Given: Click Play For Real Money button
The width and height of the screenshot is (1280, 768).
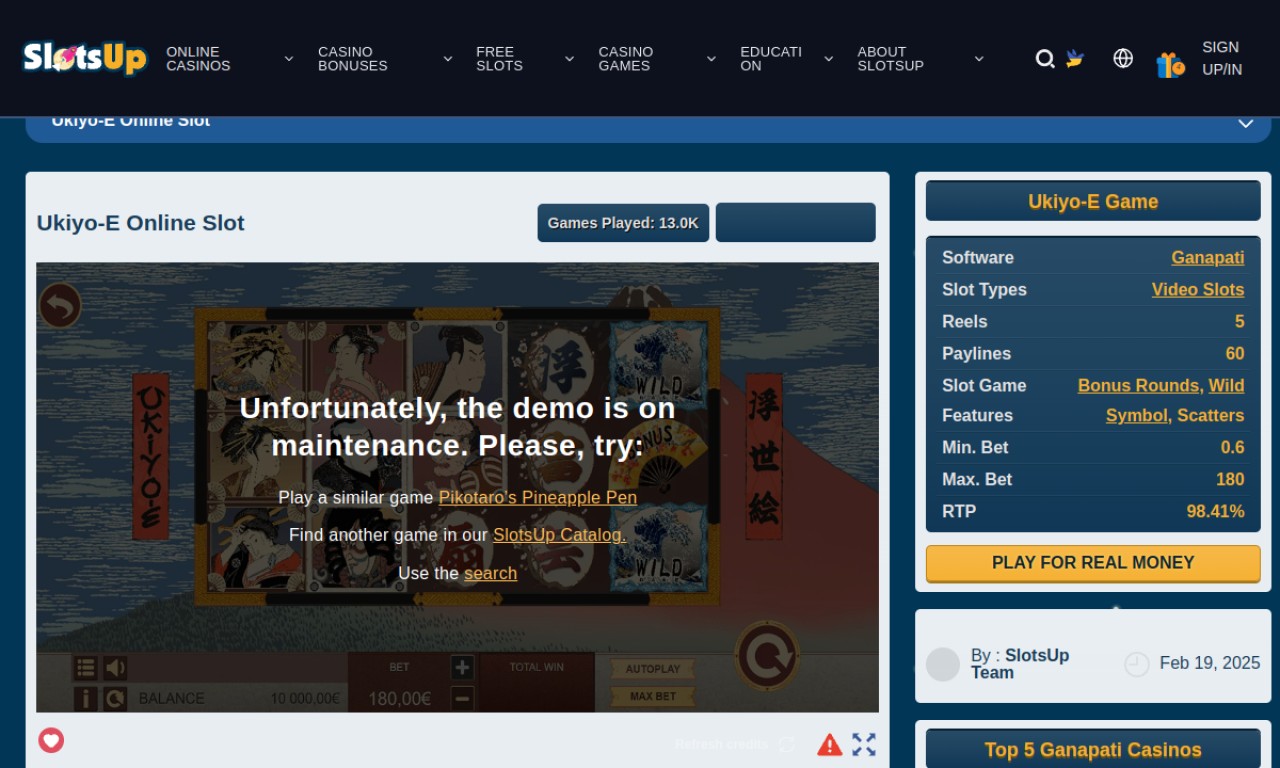Looking at the screenshot, I should coord(1093,563).
